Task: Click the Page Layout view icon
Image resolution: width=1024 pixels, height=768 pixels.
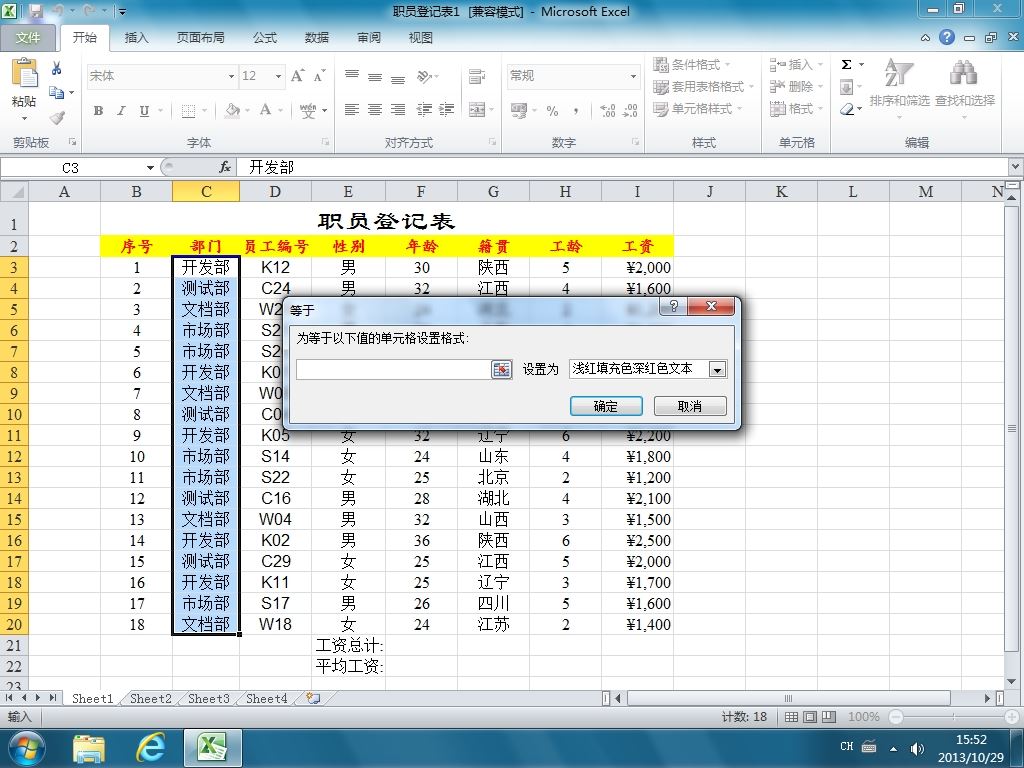Action: pos(810,717)
